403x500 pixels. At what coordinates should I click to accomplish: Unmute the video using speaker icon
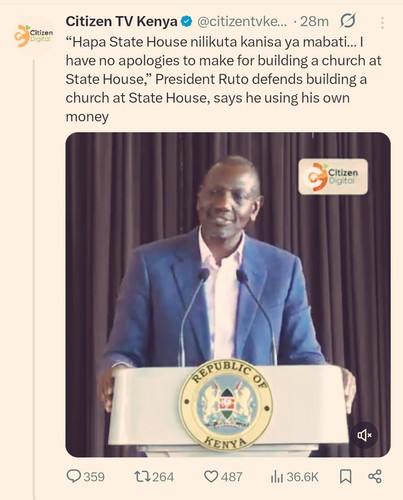364,435
